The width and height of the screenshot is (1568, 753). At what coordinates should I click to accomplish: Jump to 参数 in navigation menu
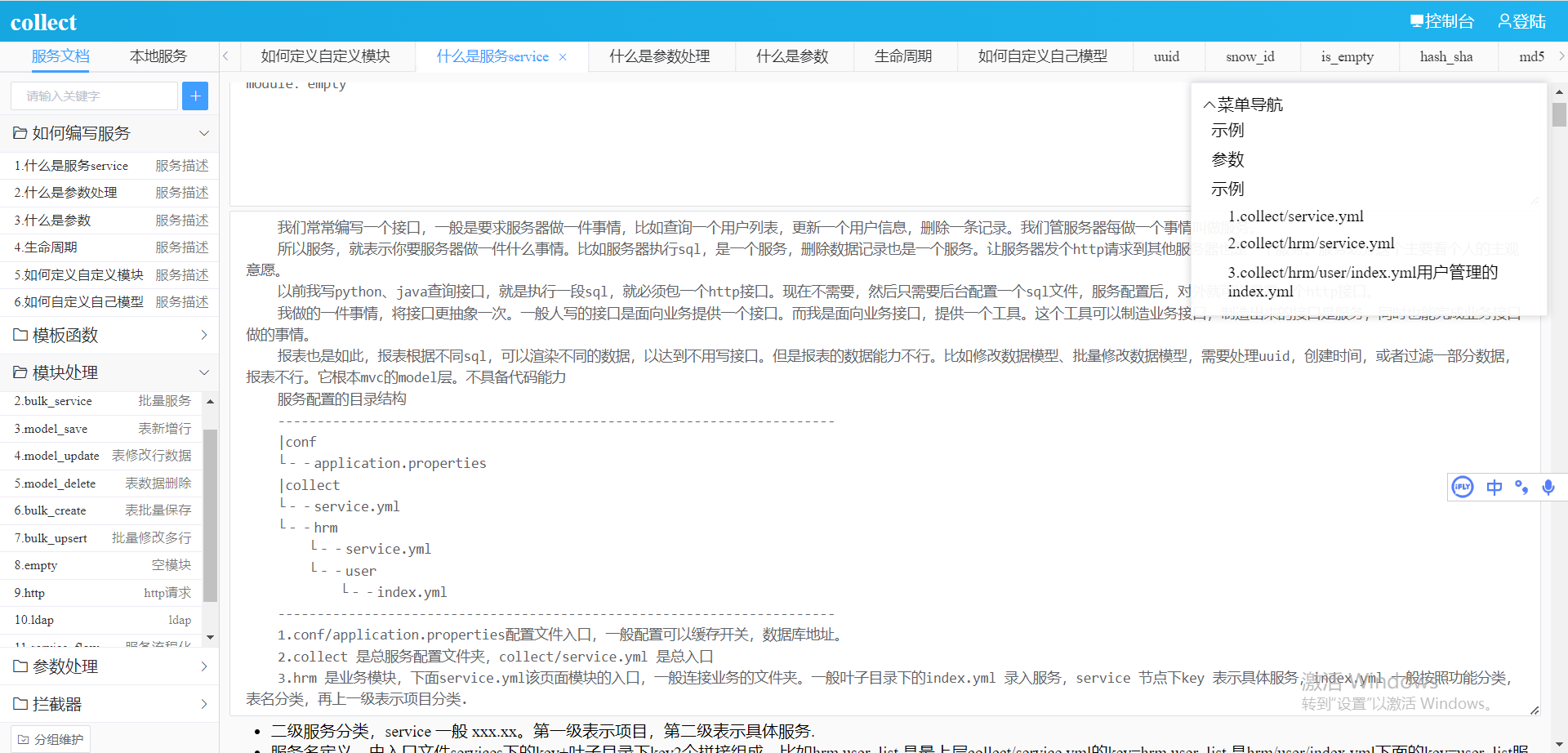click(x=1227, y=159)
